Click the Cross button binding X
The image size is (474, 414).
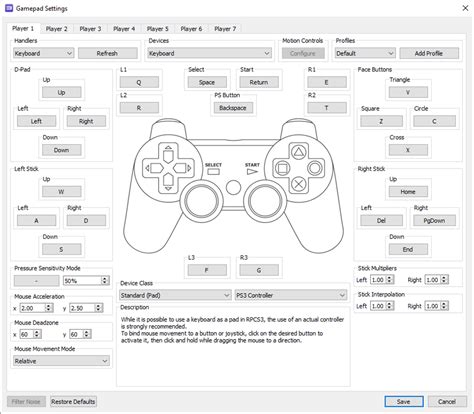point(408,150)
